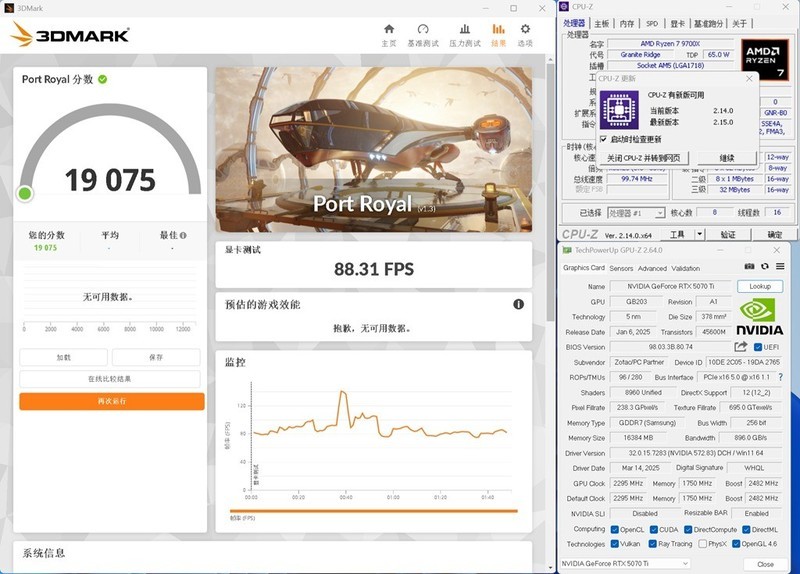
Task: Click 确定 button in CPU-Z
Action: 774,235
